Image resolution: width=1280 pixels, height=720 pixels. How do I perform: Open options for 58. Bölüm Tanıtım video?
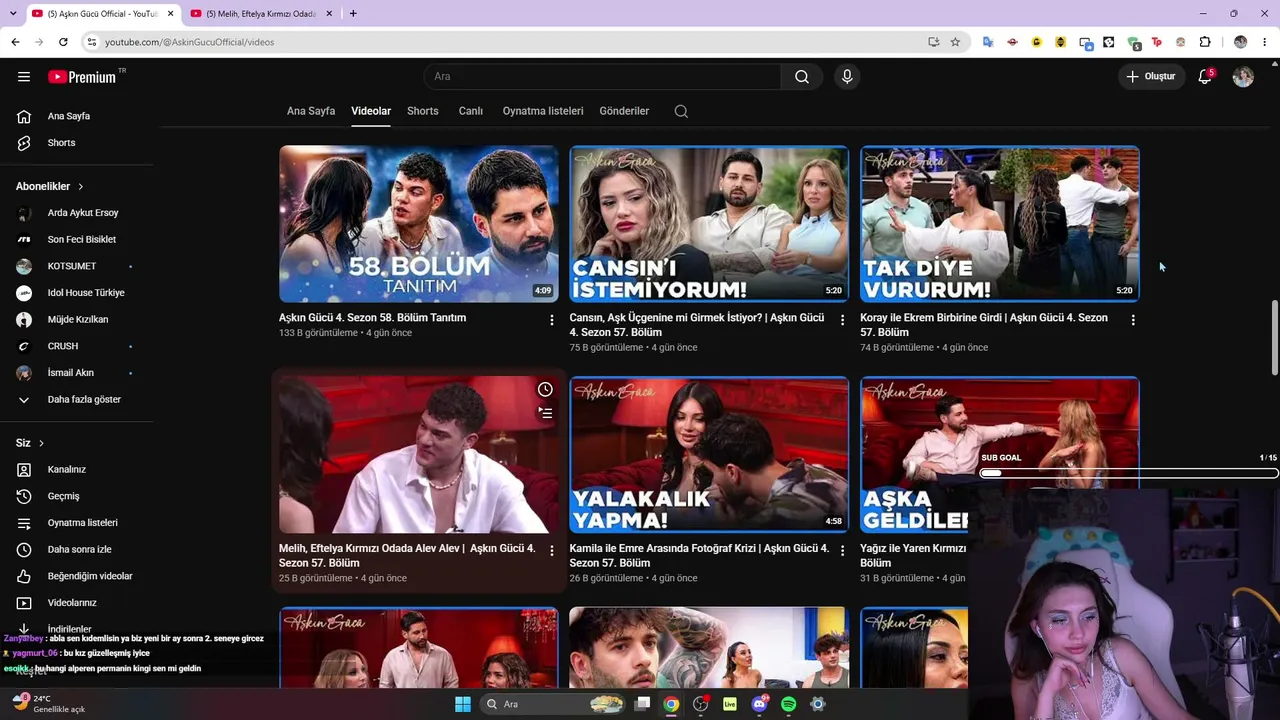(x=552, y=320)
